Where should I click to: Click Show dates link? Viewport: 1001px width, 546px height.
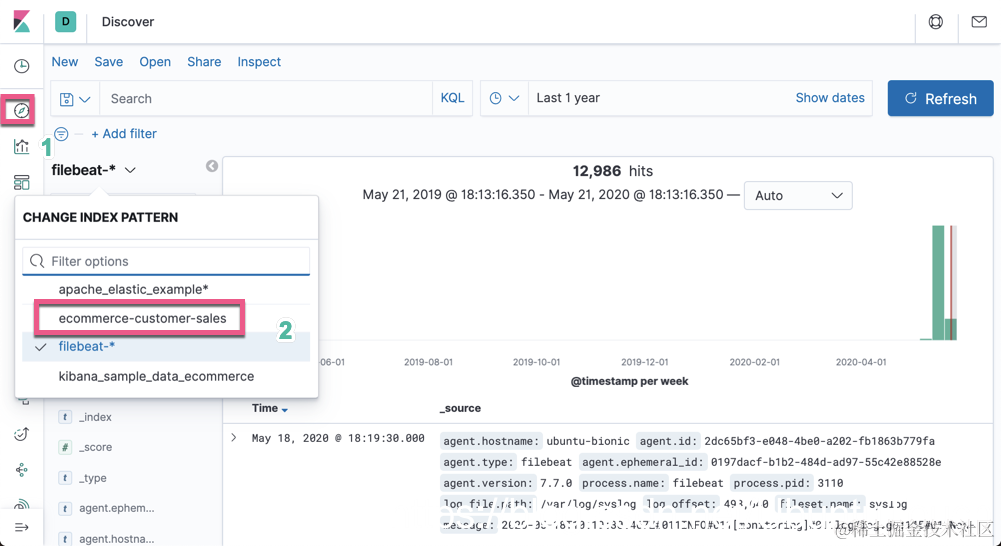point(830,98)
